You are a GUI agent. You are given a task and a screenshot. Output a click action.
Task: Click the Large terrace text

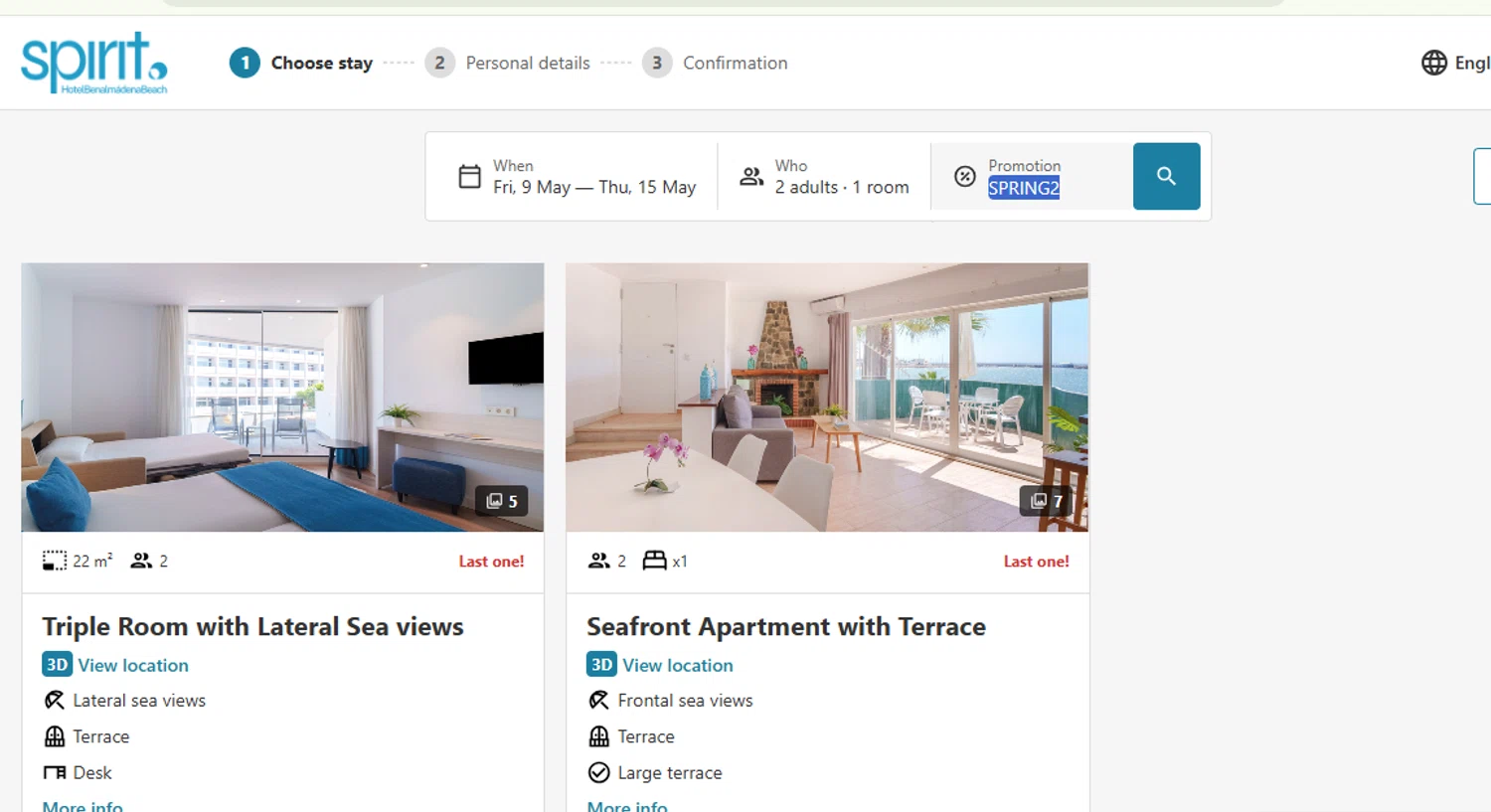tap(670, 773)
